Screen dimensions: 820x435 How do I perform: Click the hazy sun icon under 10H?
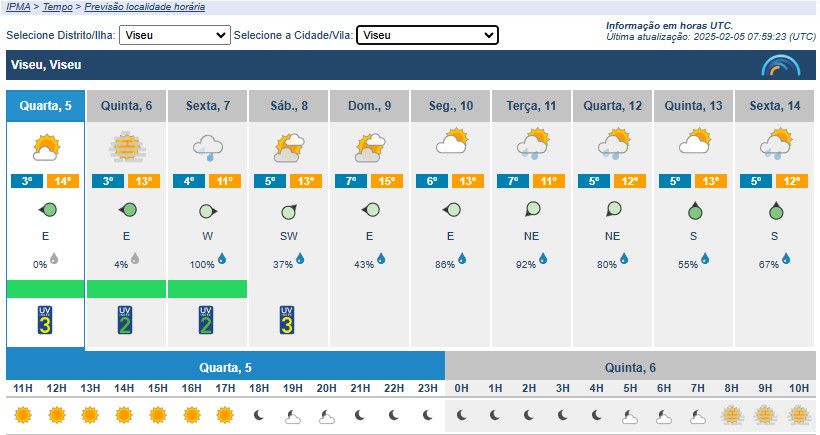[799, 416]
